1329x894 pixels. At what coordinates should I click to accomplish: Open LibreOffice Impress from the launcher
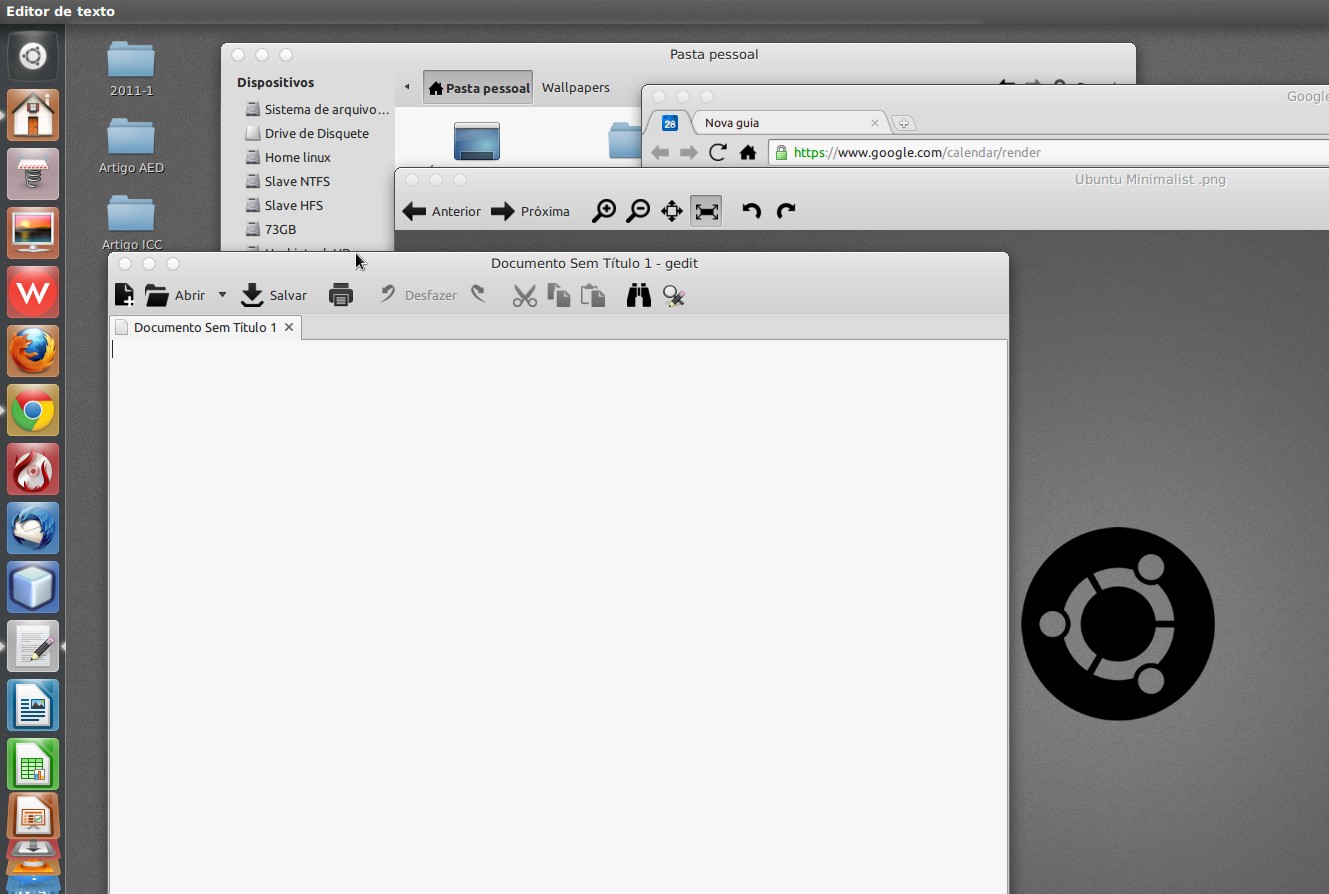33,817
